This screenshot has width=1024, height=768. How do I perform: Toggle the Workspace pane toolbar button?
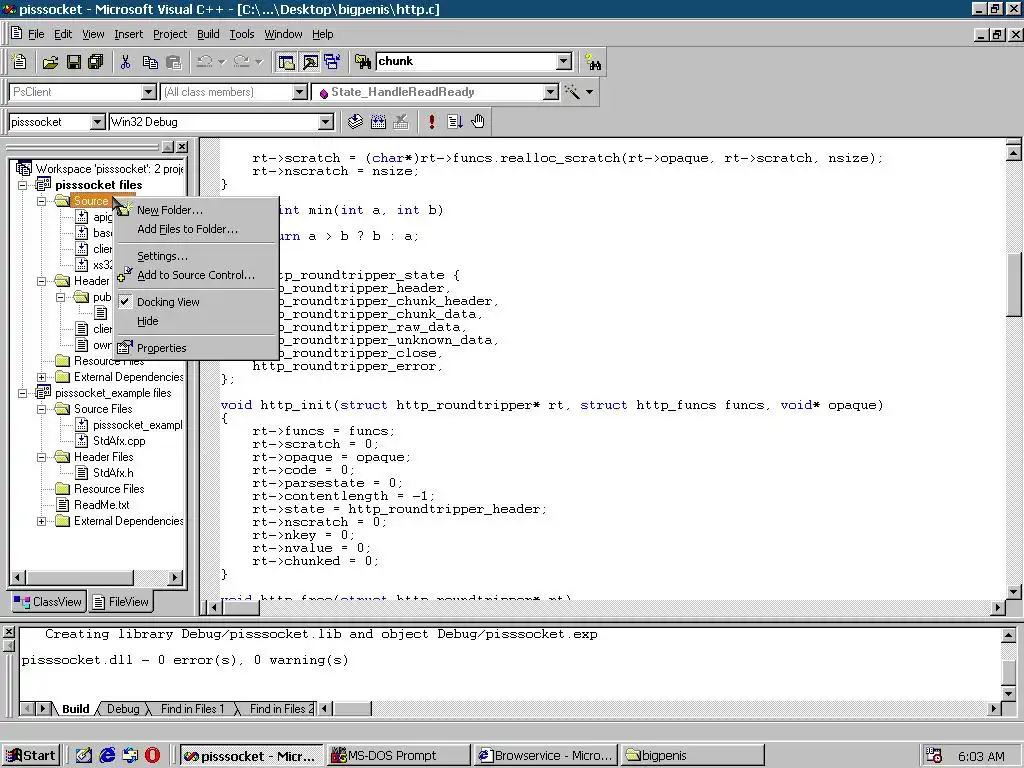click(x=286, y=62)
